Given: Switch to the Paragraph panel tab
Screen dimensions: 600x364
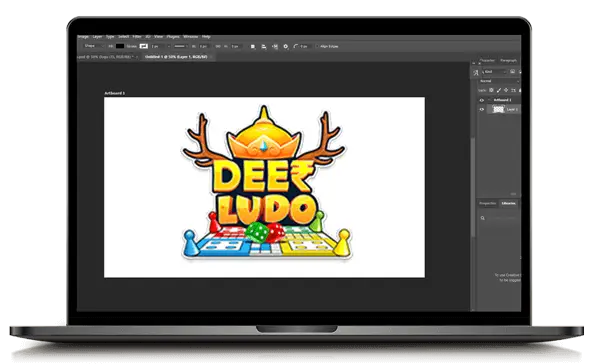Looking at the screenshot, I should pyautogui.click(x=509, y=60).
